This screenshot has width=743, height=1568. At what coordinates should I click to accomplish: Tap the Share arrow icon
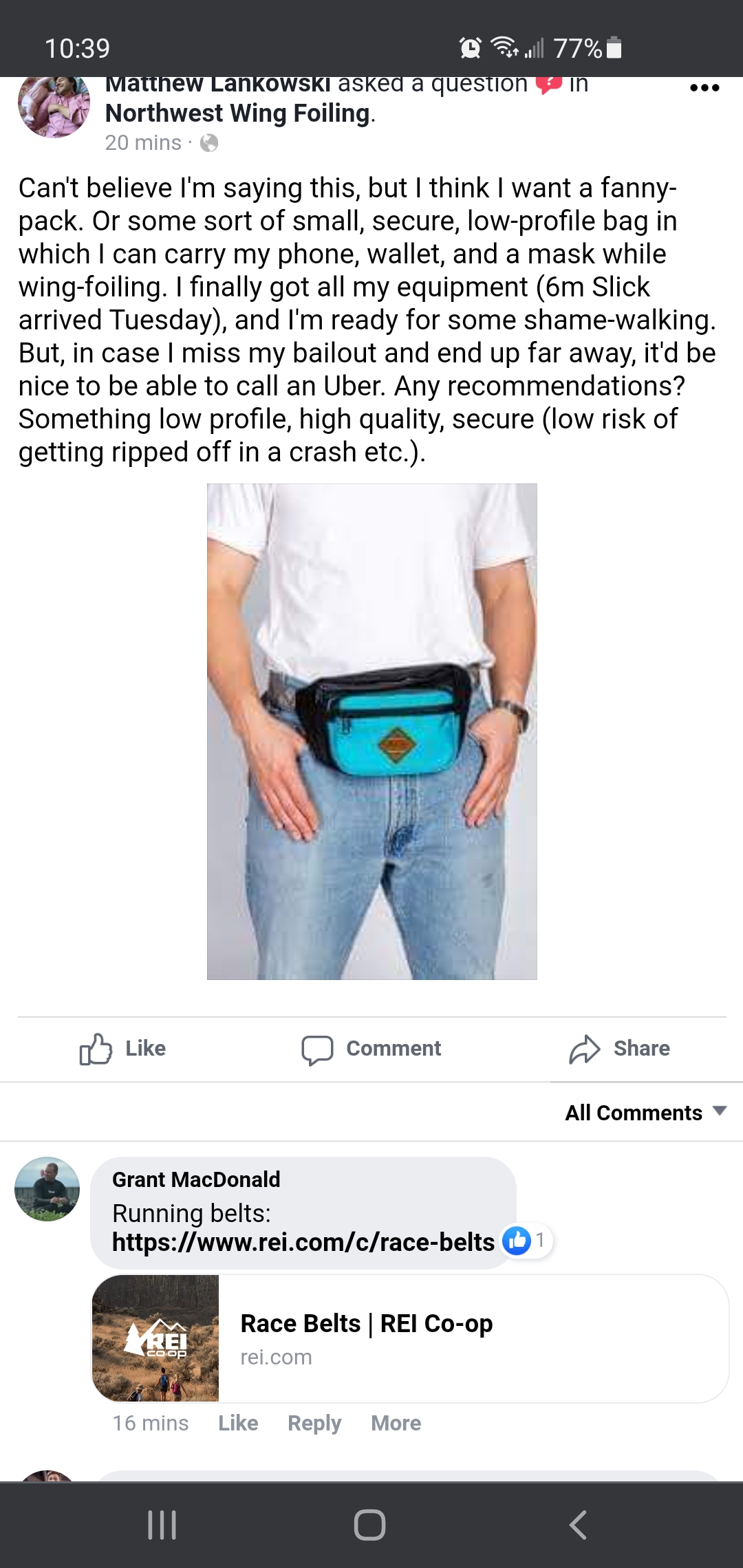coord(585,1049)
